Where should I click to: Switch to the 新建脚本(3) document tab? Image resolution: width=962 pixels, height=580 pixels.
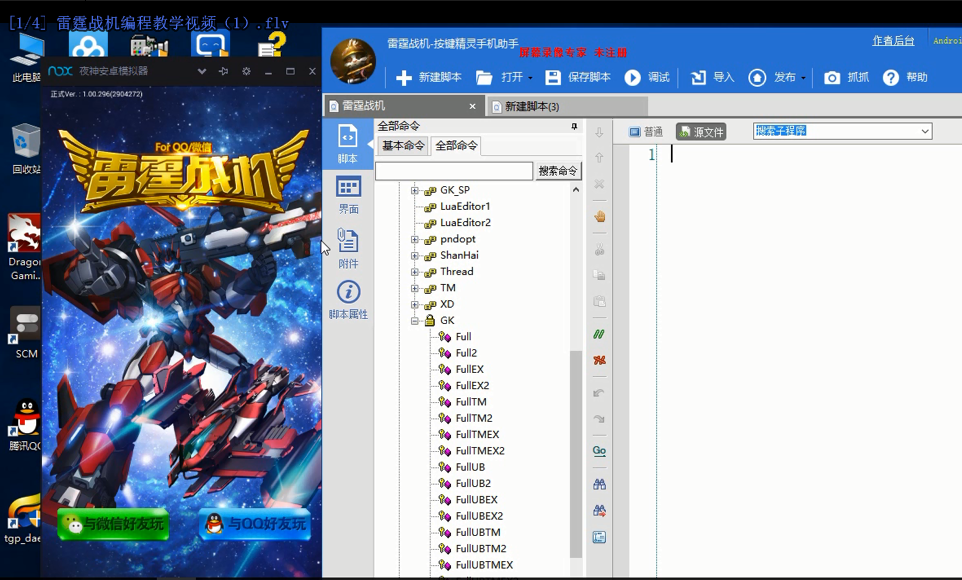(530, 106)
